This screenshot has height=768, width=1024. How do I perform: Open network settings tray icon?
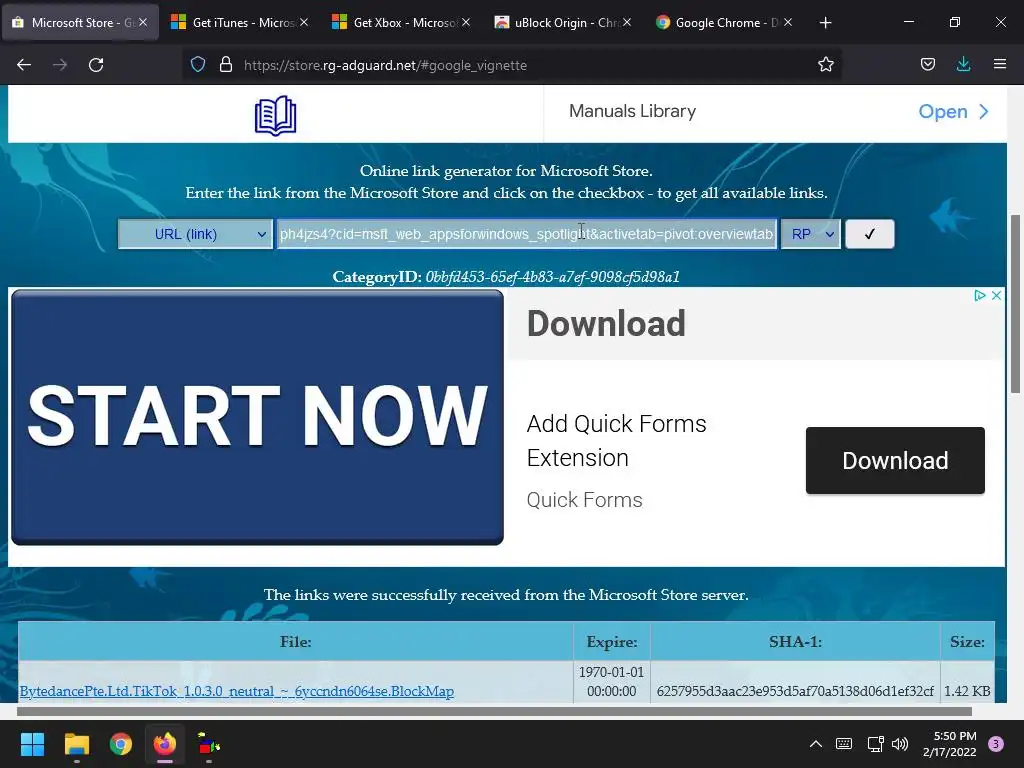point(875,744)
